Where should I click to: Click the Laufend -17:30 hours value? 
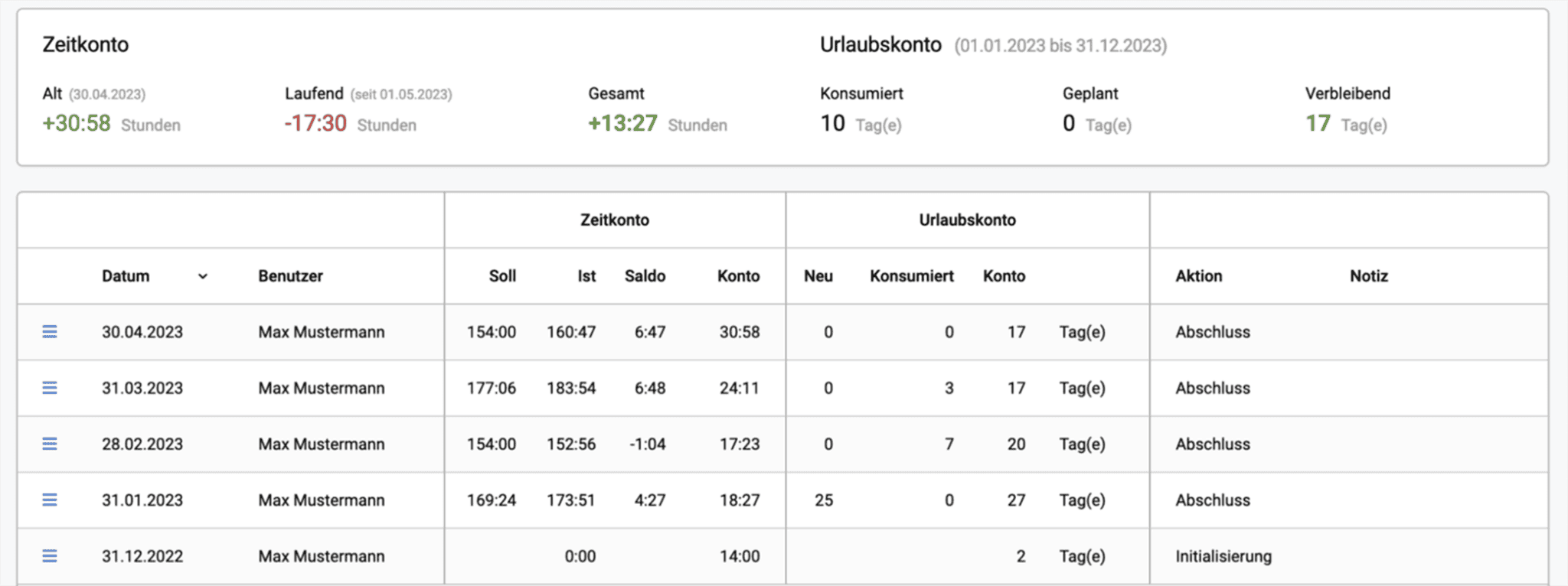point(315,123)
